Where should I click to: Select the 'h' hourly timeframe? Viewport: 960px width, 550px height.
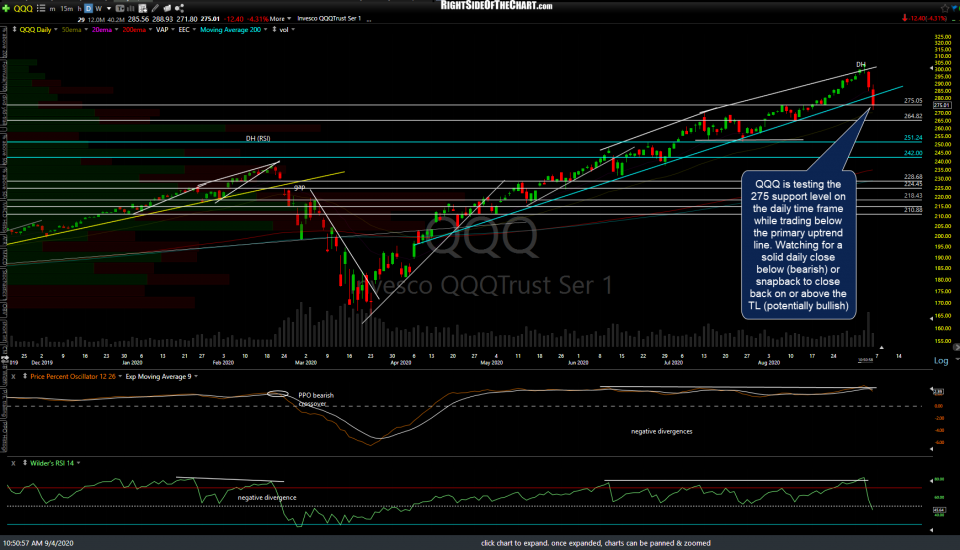click(79, 9)
